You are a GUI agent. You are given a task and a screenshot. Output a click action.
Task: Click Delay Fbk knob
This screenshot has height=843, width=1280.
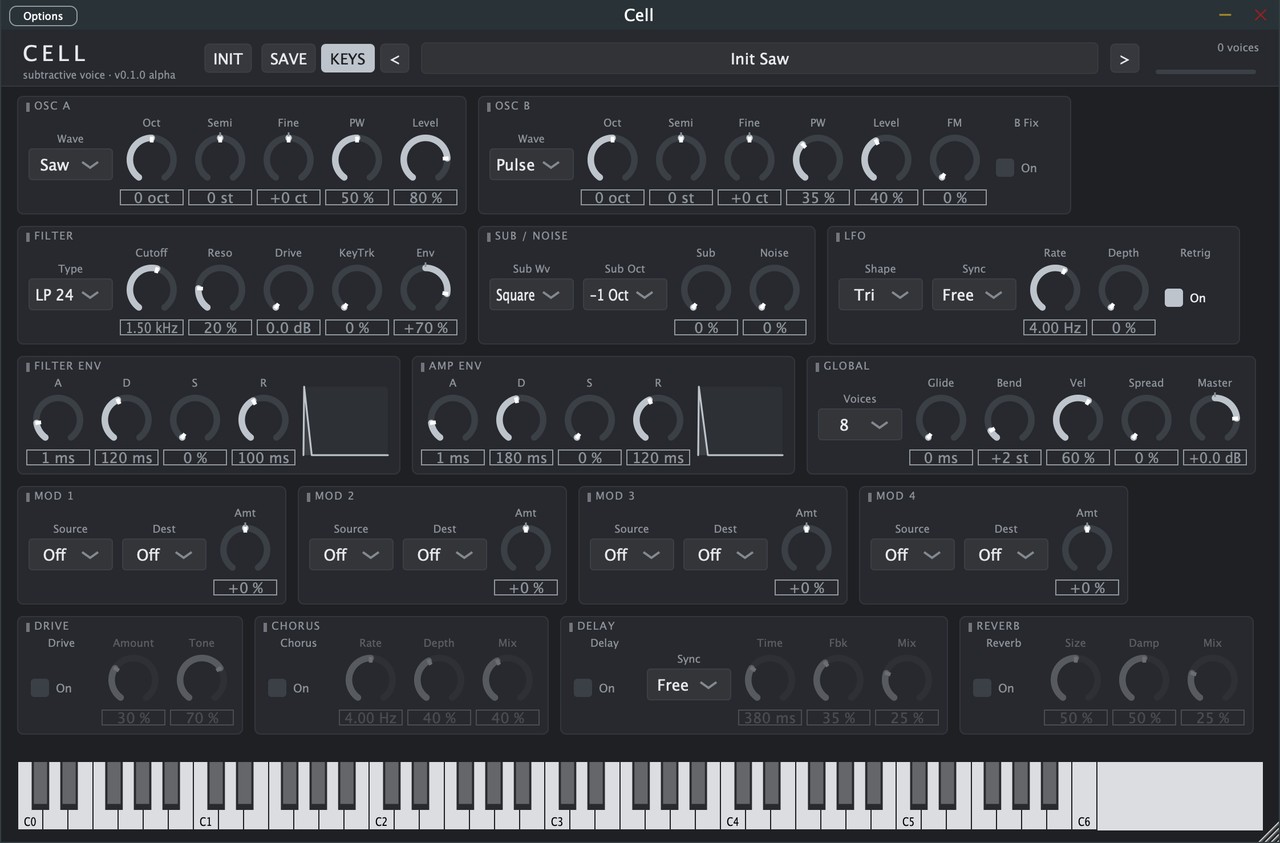(838, 680)
